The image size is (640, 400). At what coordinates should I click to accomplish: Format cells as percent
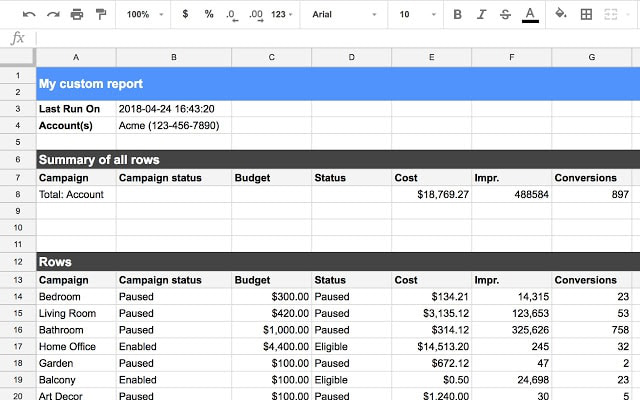click(x=208, y=15)
